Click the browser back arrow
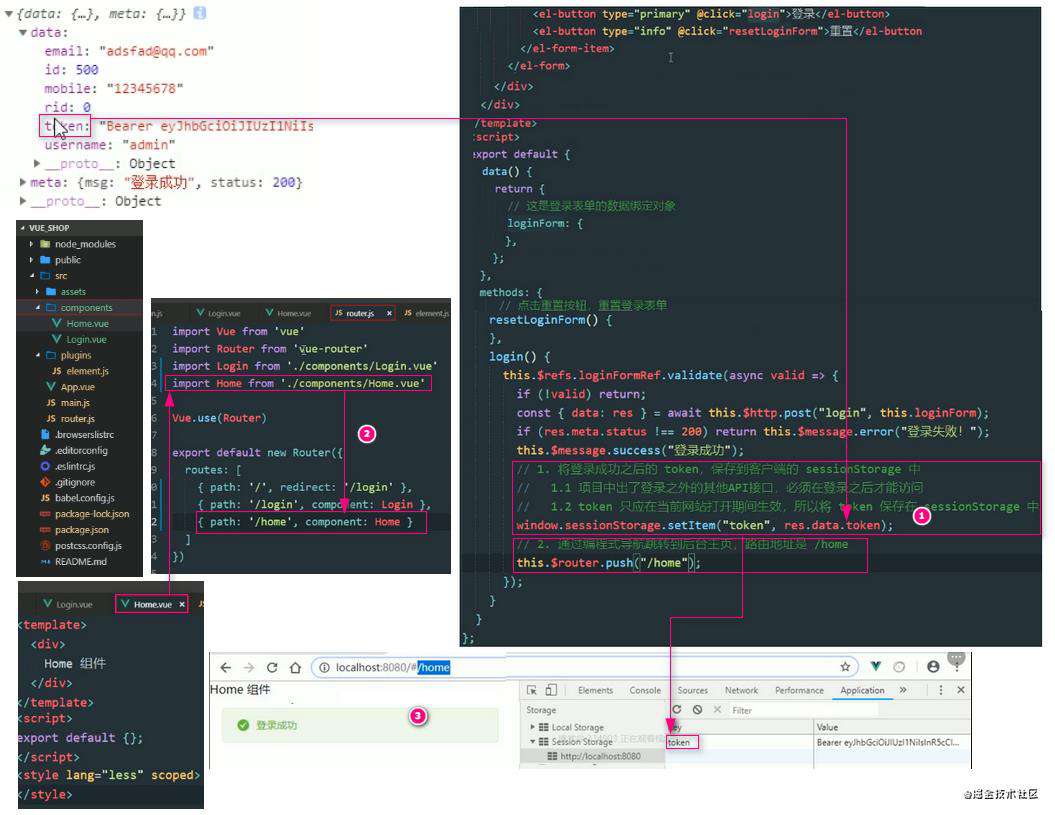The image size is (1055, 815). 225,667
